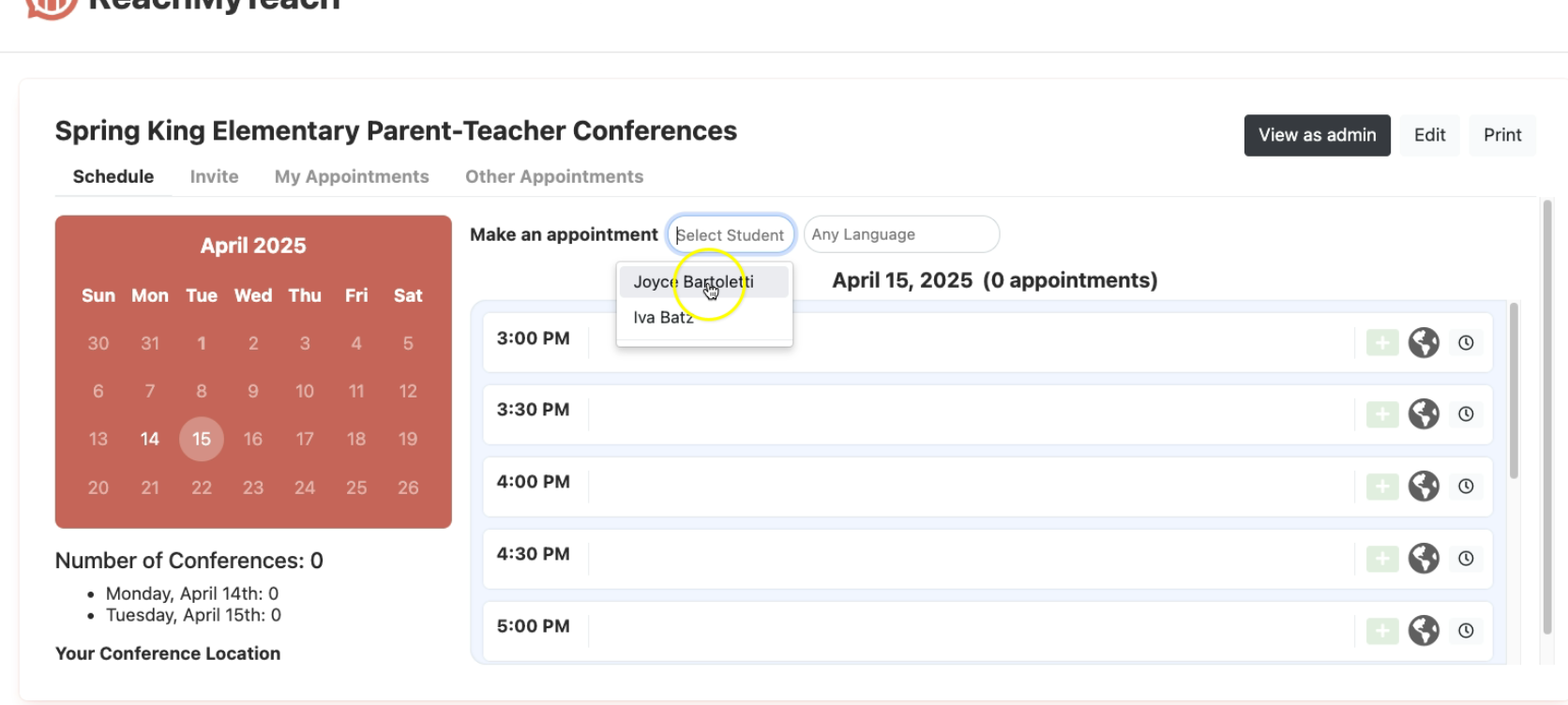Click the clock icon in 3:00 PM row
The width and height of the screenshot is (1568, 705).
(x=1465, y=343)
